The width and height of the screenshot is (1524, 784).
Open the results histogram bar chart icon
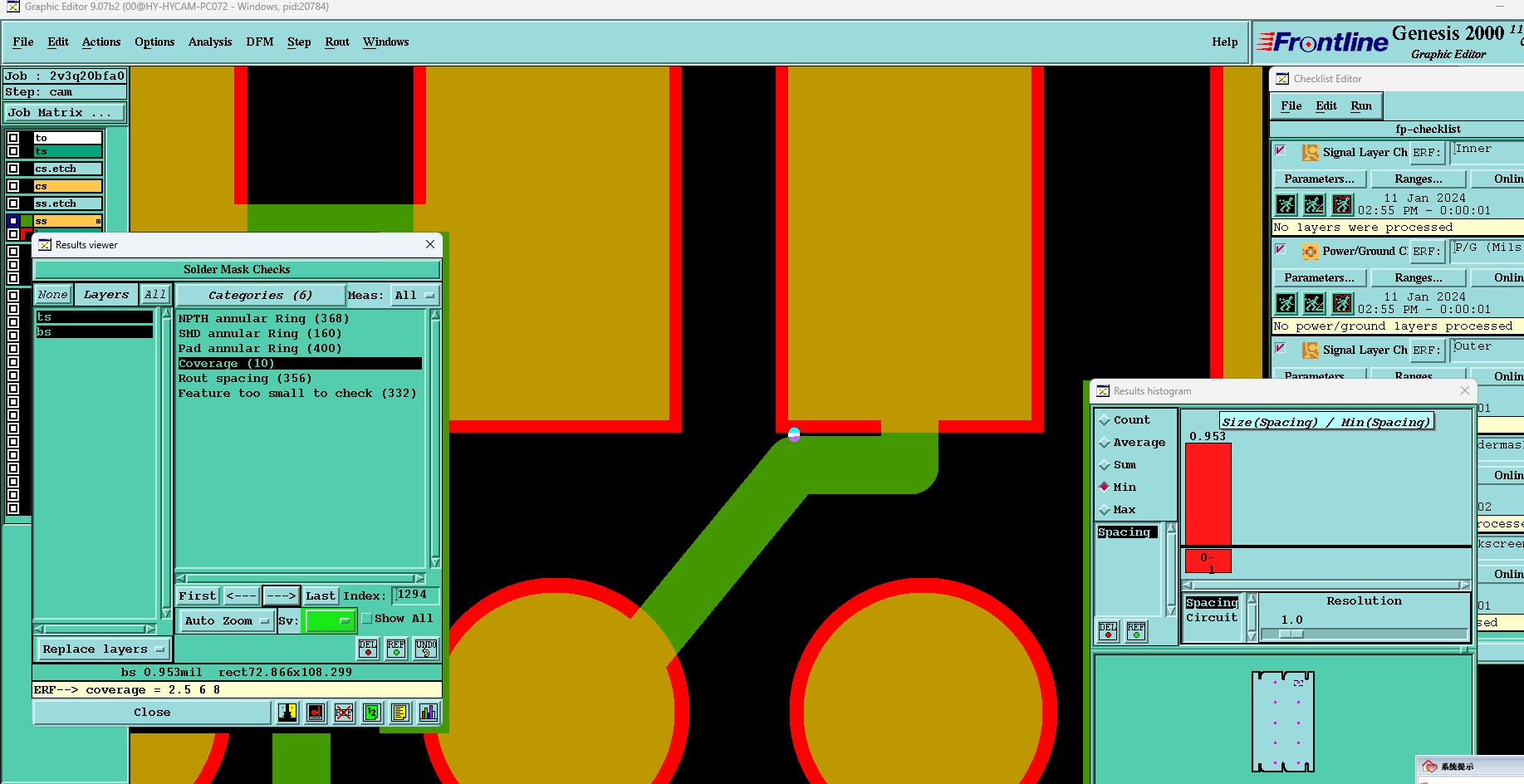[x=429, y=713]
